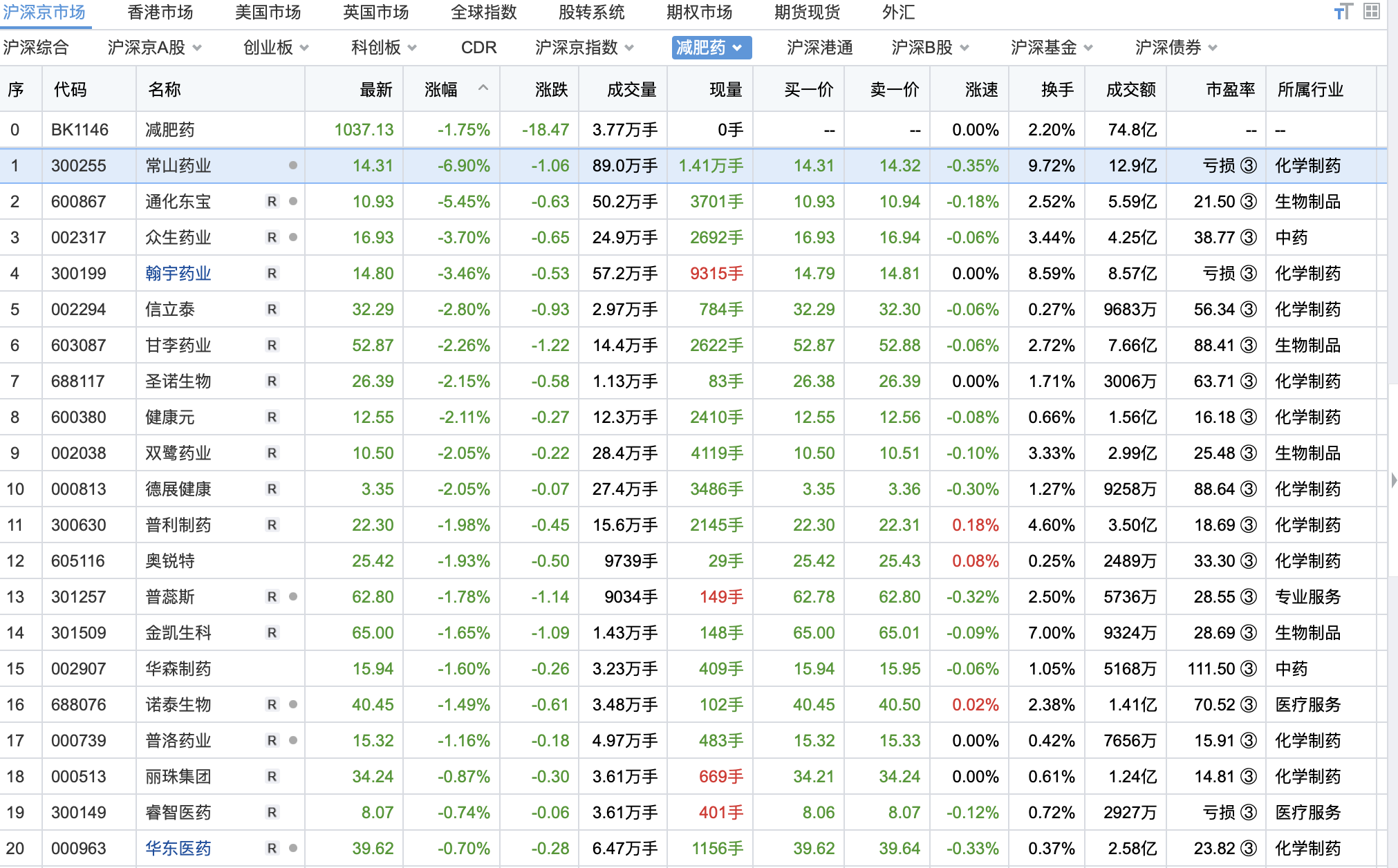The height and width of the screenshot is (868, 1398).
Task: Toggle the gray dot marker for 常山药业
Action: pyautogui.click(x=293, y=166)
